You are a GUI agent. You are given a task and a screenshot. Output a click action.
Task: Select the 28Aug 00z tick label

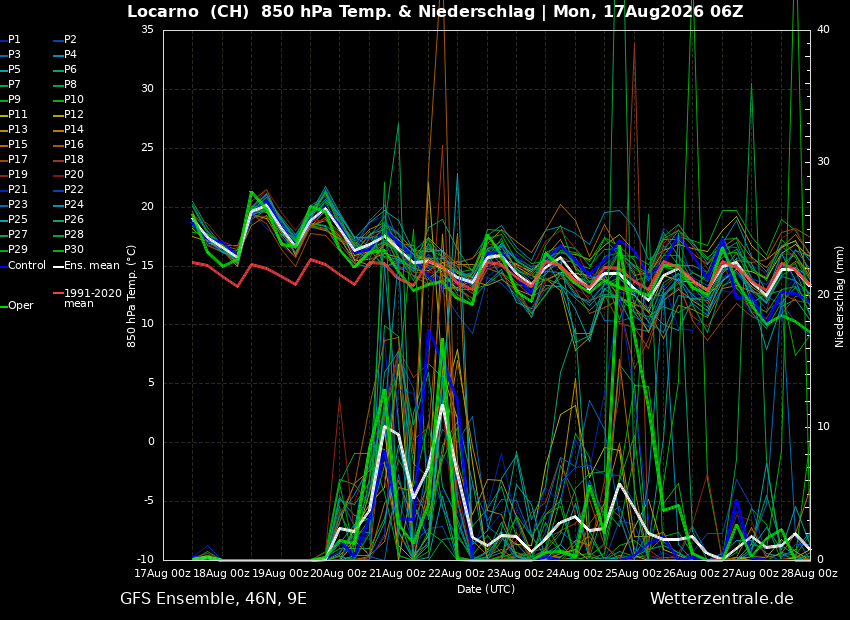coord(809,573)
